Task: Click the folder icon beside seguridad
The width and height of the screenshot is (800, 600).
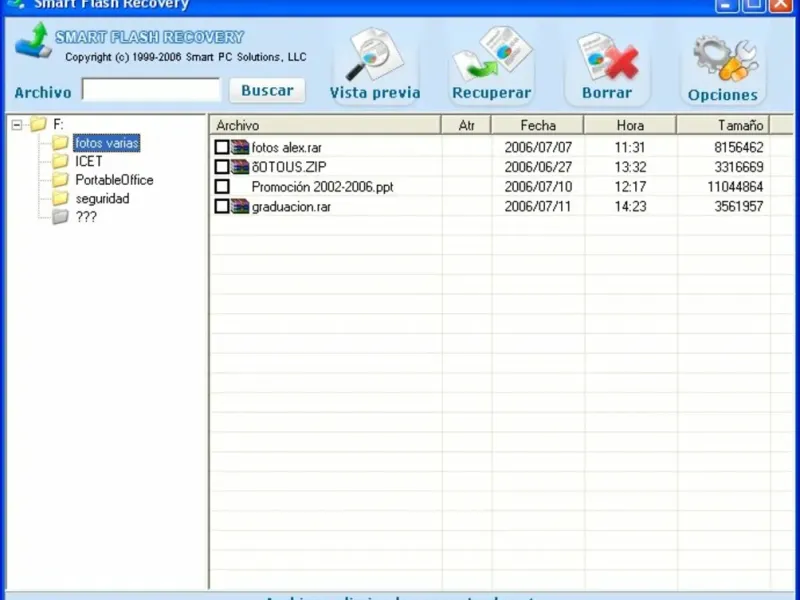Action: tap(60, 198)
